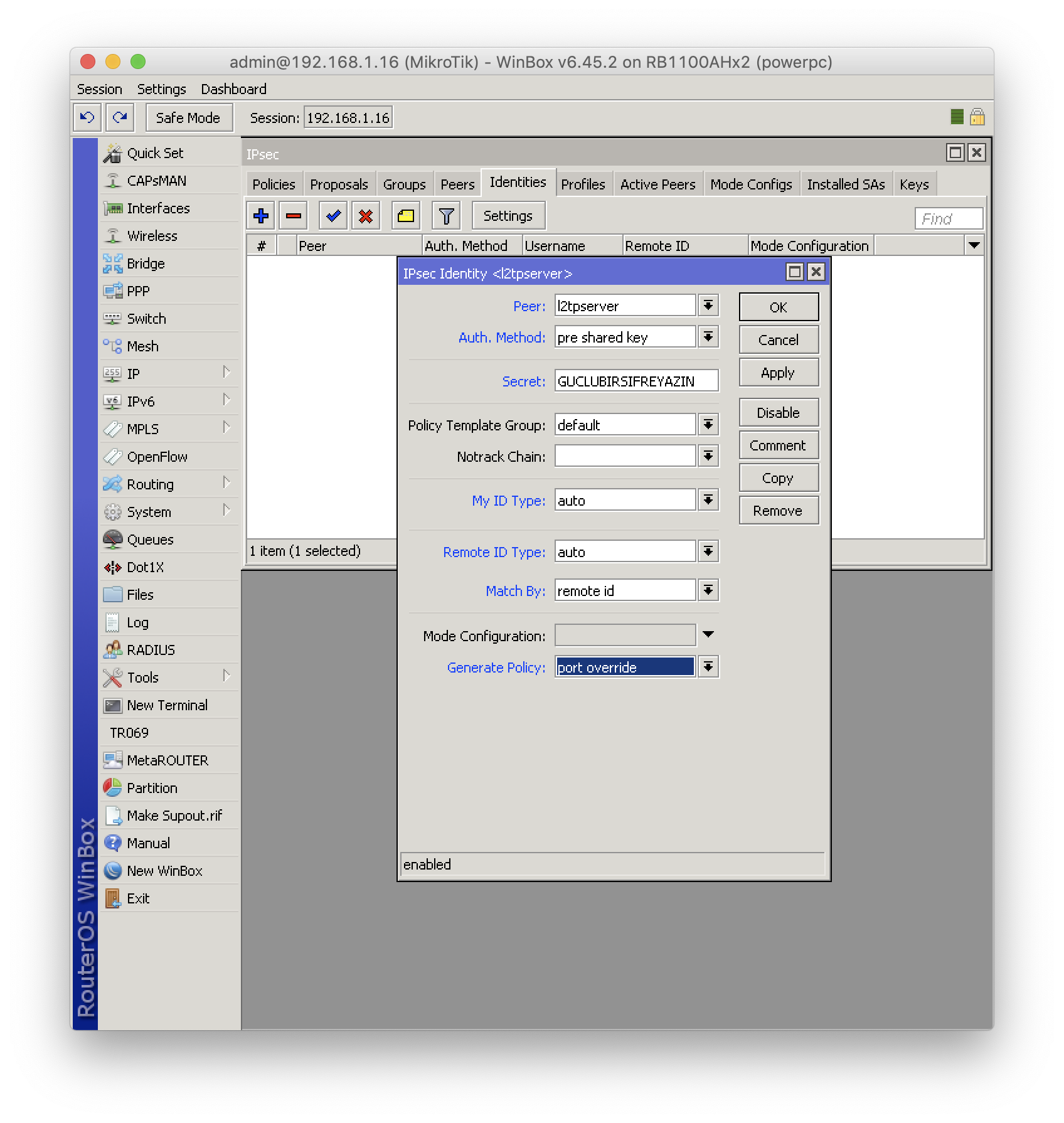Click the yellow comment note icon
1064x1123 pixels.
point(406,216)
